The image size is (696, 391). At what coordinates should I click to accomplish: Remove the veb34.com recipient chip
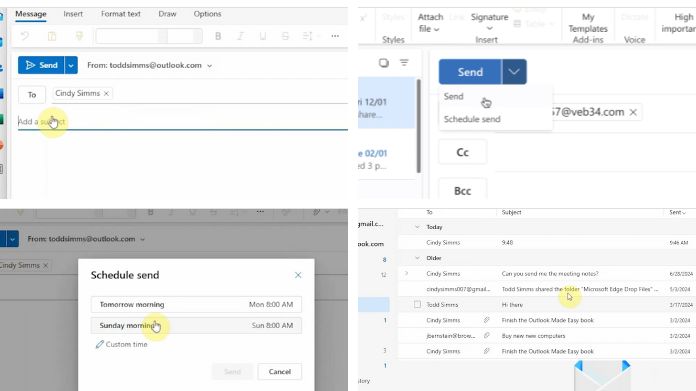click(x=633, y=112)
